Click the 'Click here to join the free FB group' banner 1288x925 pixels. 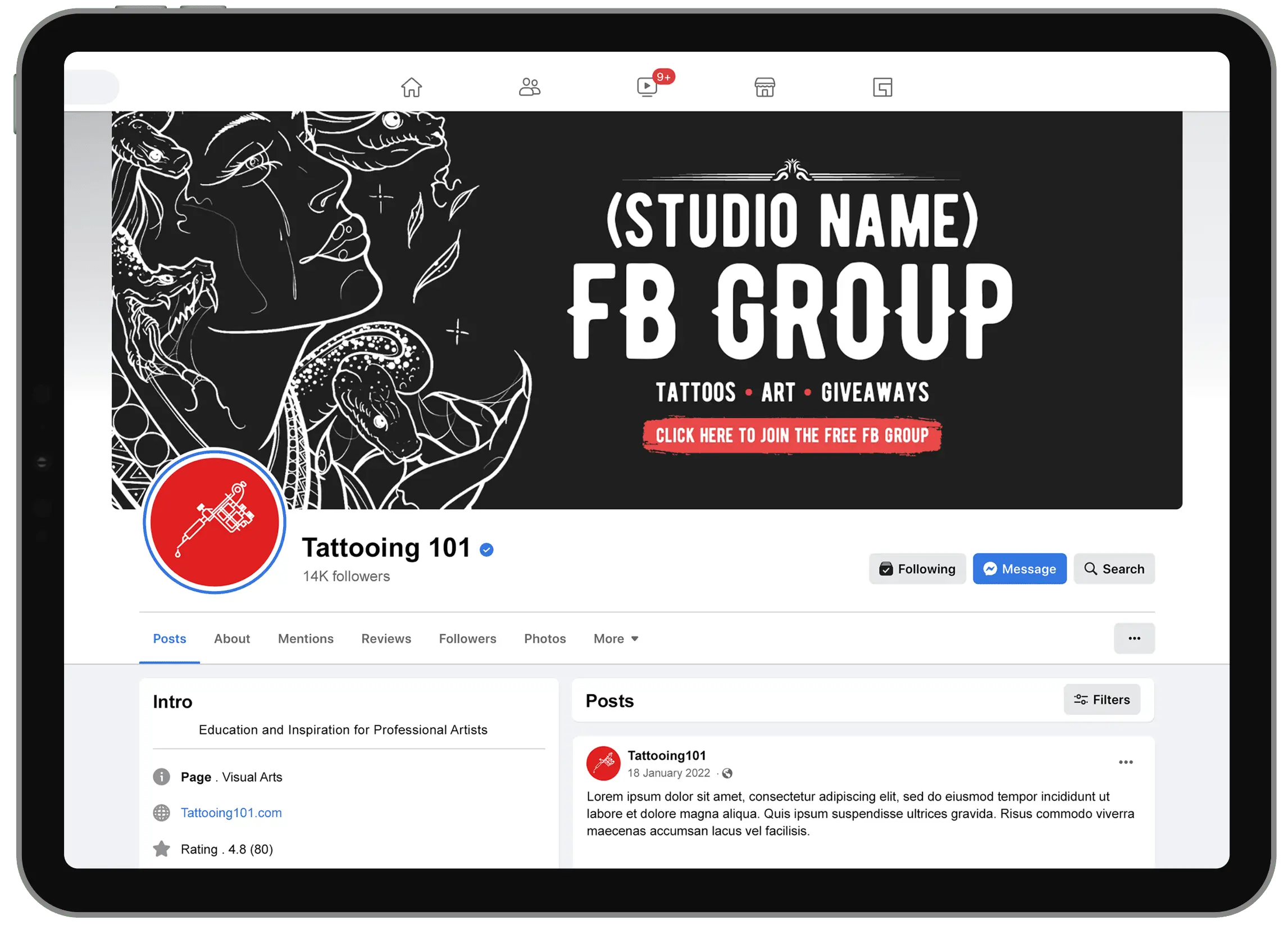coord(792,436)
